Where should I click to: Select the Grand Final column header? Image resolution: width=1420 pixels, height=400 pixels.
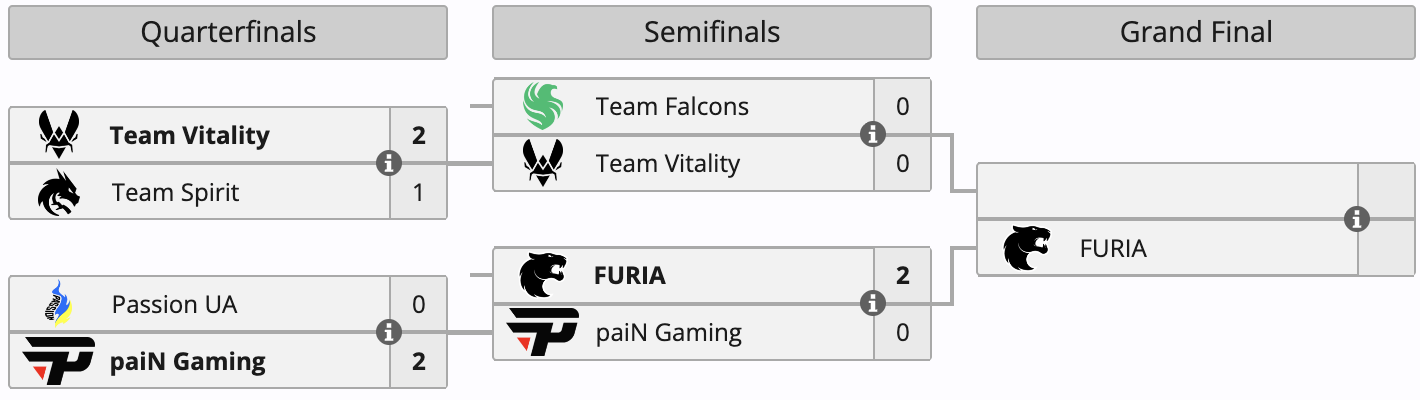pos(1196,33)
